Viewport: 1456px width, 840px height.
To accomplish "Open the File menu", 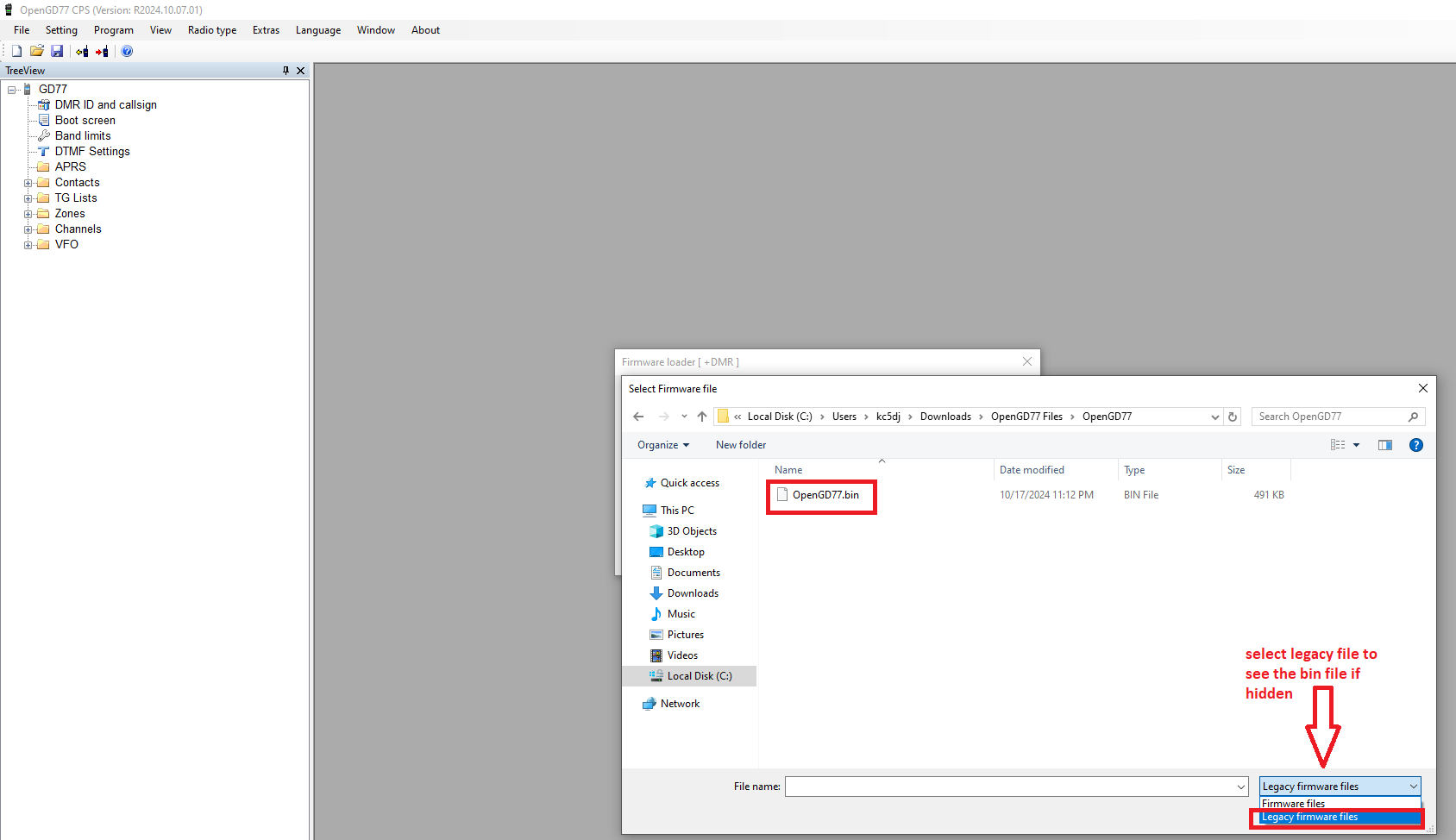I will coord(22,30).
